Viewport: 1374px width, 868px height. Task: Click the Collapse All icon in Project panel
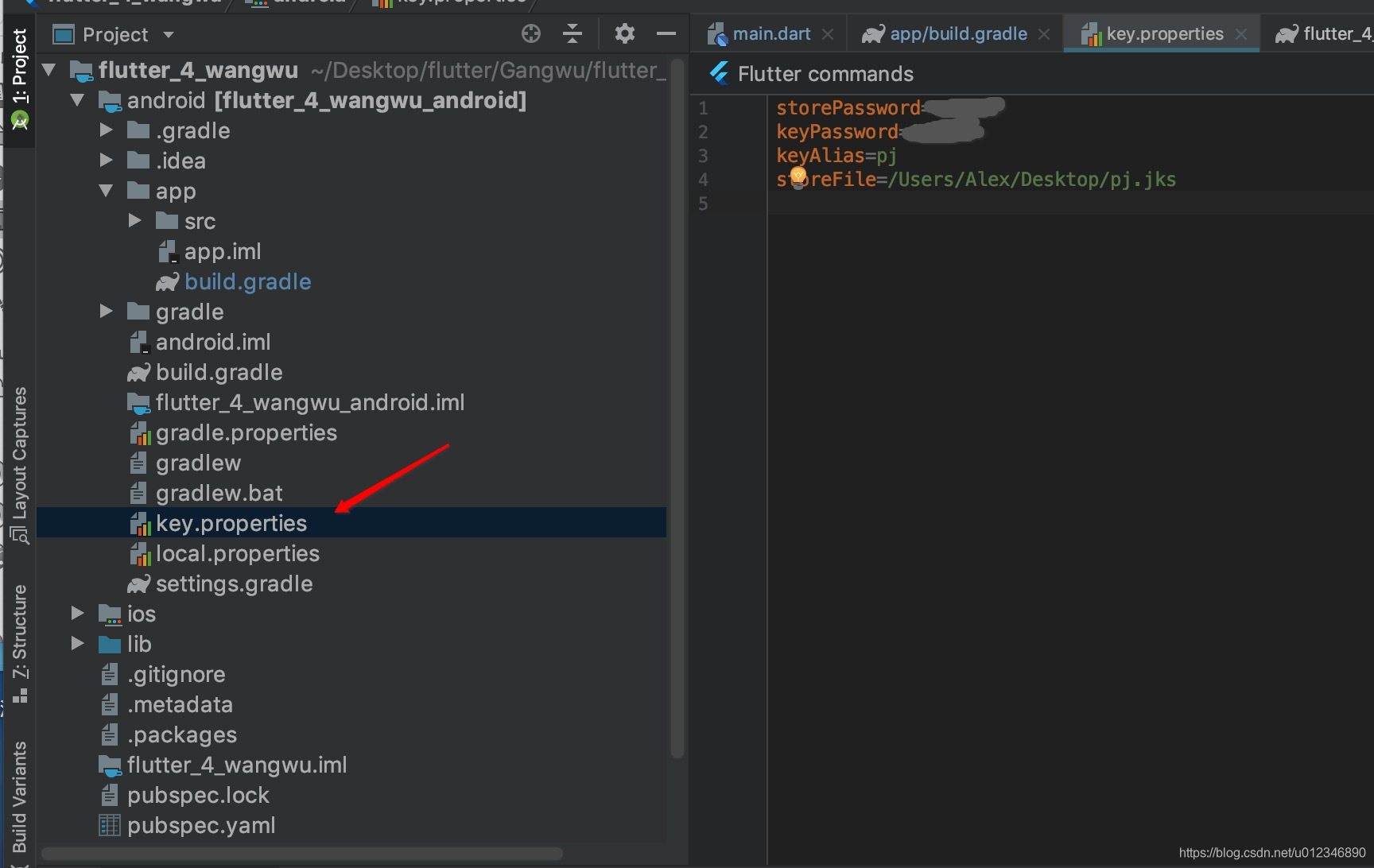click(572, 33)
